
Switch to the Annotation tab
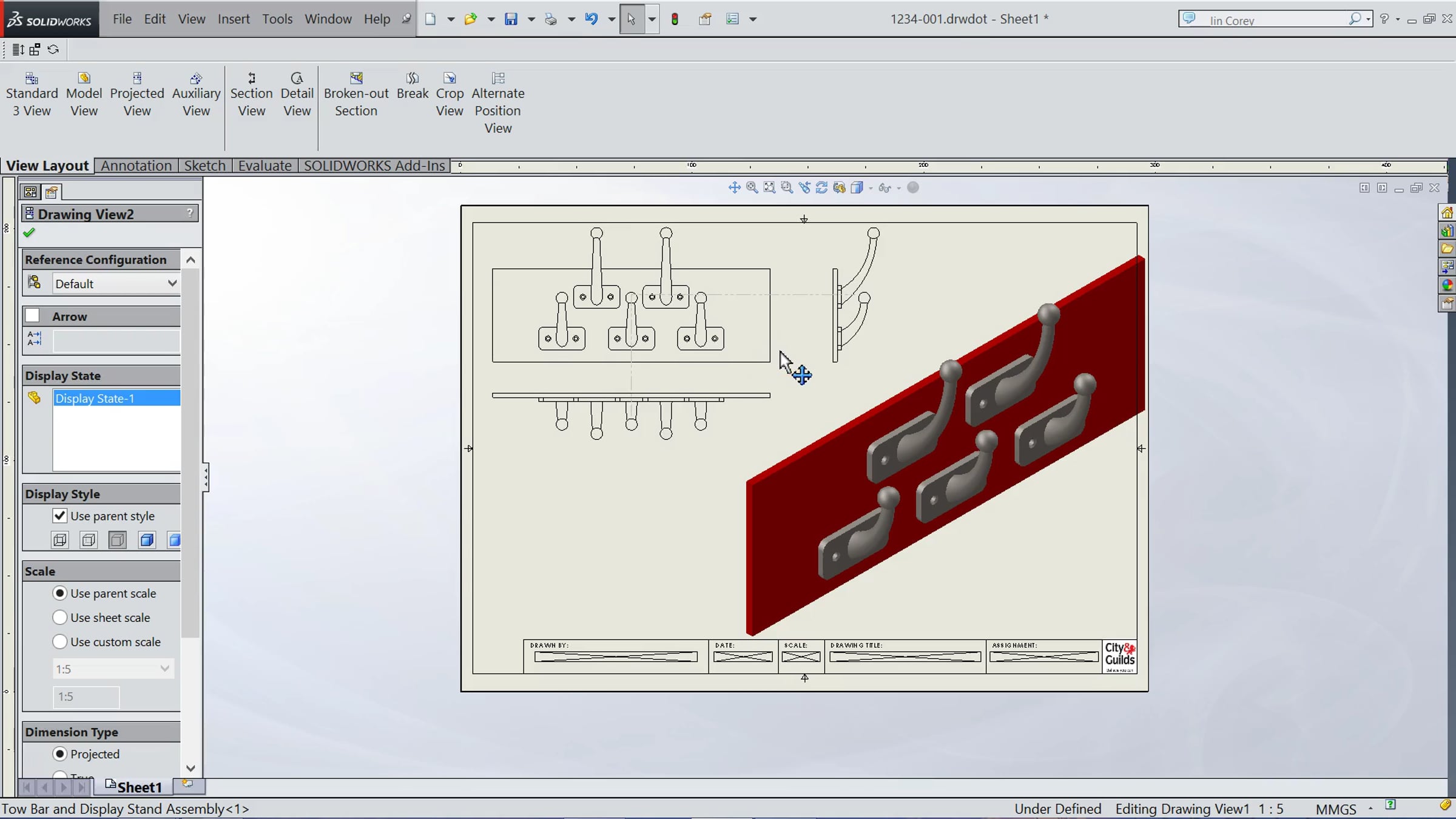coord(136,166)
